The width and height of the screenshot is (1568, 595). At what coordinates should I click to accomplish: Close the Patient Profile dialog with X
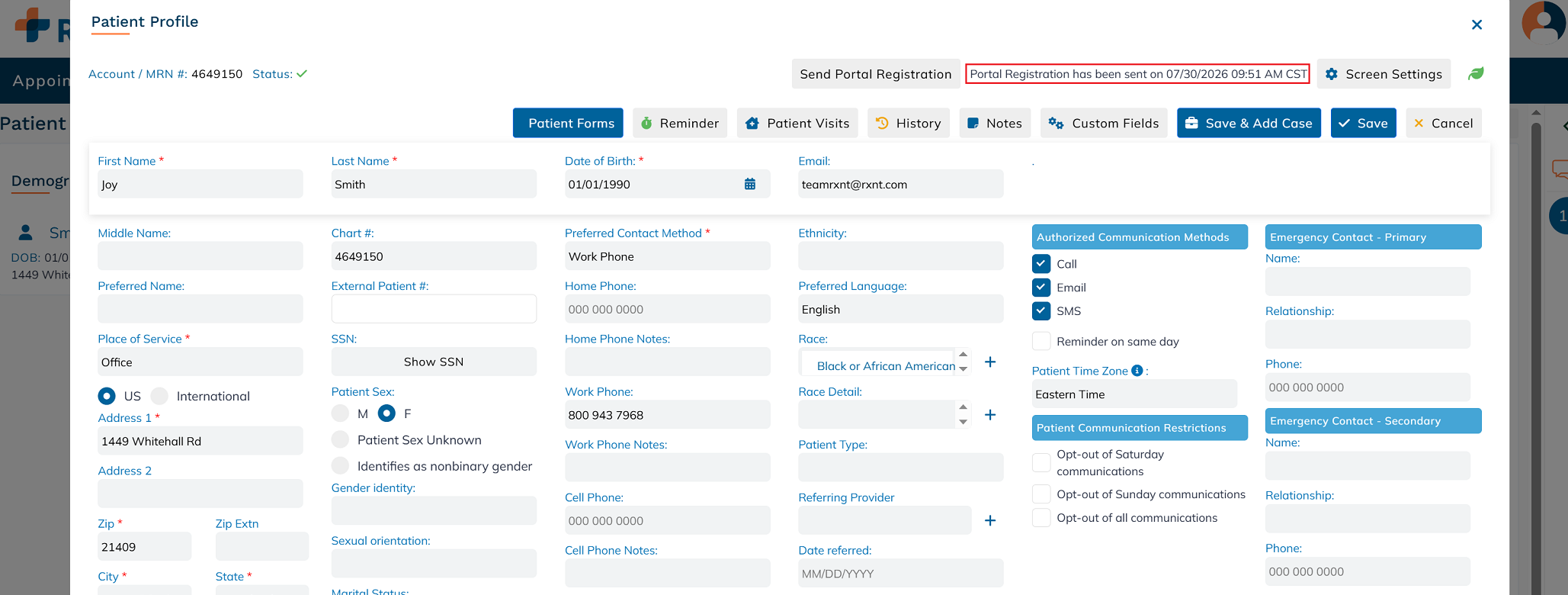pos(1477,24)
